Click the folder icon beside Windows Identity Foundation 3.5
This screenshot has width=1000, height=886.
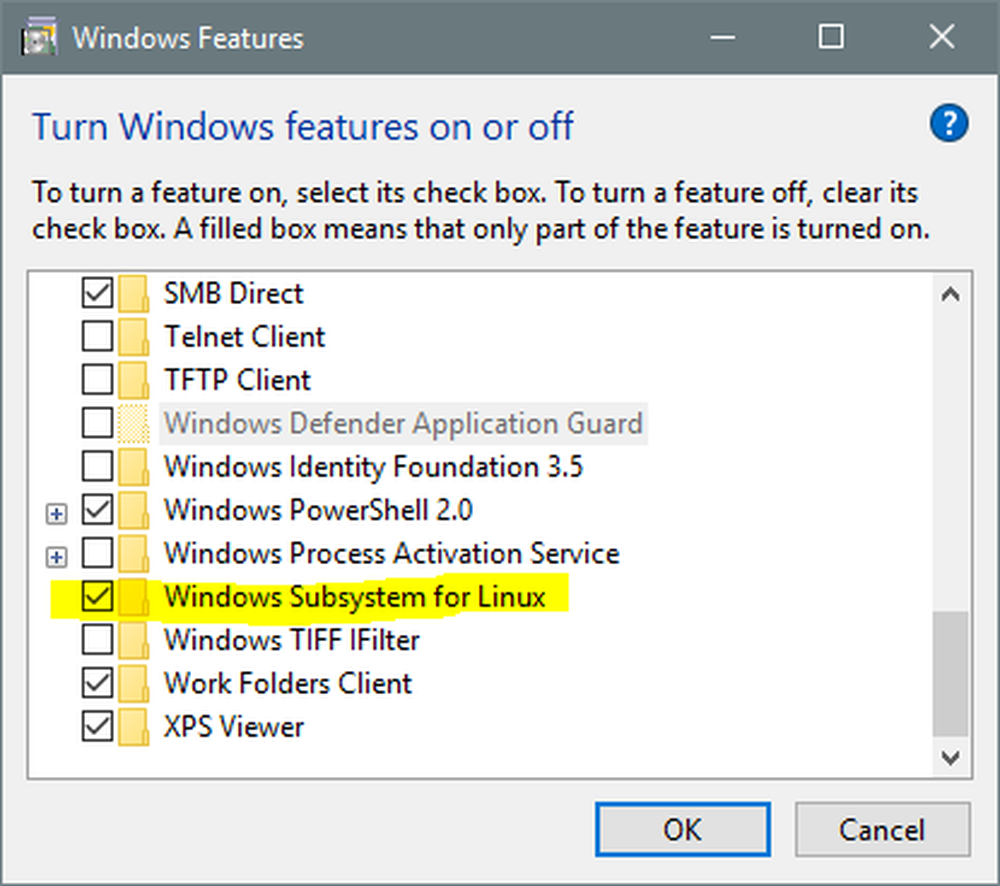(133, 467)
